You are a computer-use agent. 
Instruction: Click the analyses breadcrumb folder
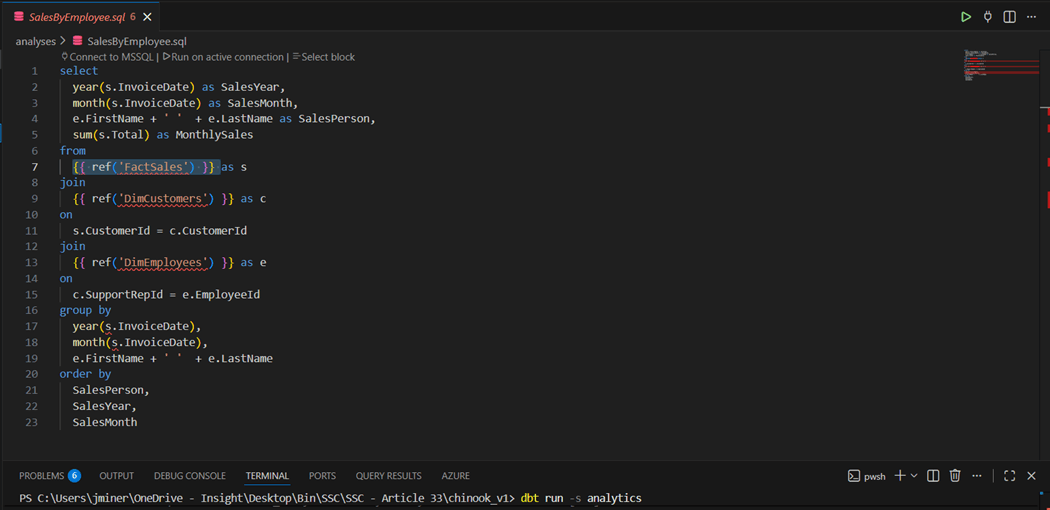35,41
